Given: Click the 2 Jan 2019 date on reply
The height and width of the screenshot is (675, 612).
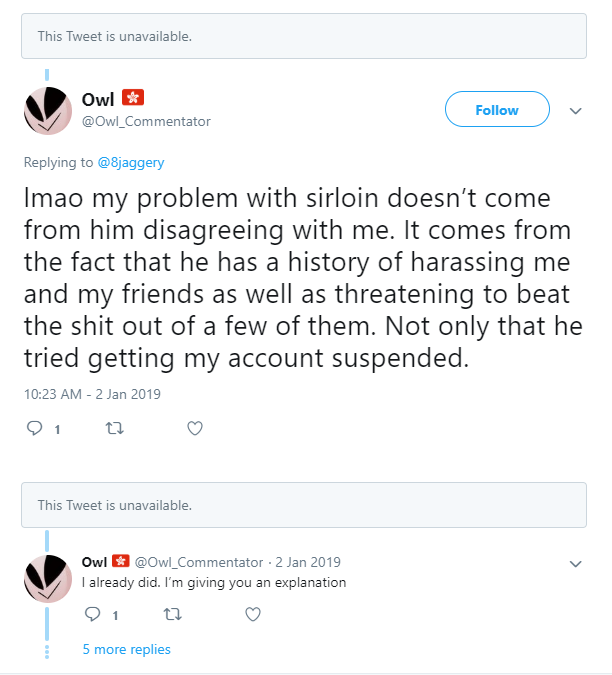Looking at the screenshot, I should pyautogui.click(x=308, y=562).
